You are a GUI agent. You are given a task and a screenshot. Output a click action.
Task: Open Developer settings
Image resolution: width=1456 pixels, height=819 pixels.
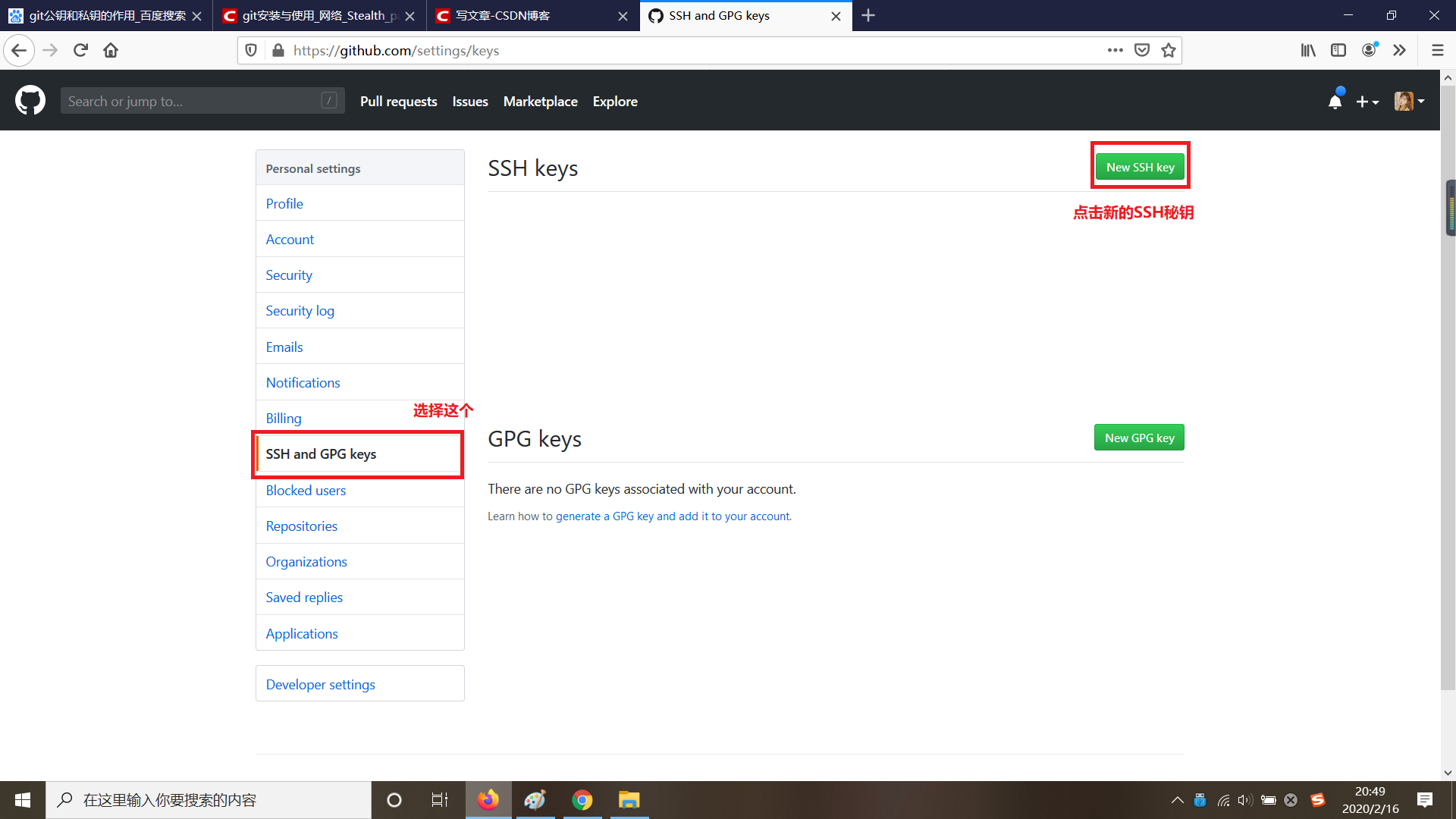[x=360, y=684]
